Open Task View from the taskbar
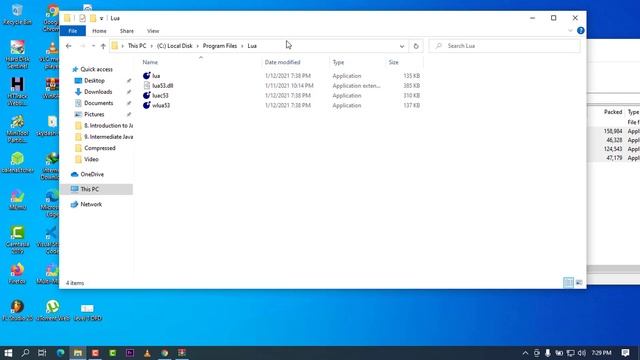The image size is (640, 360). (42, 353)
